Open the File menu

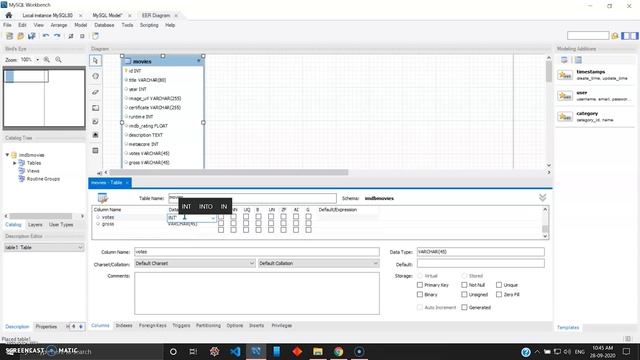7,25
